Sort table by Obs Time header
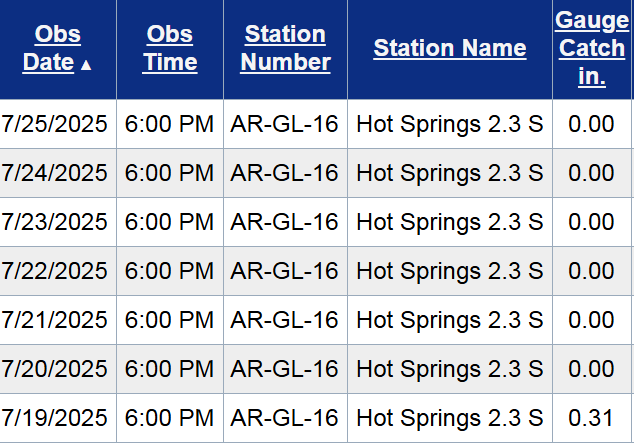The width and height of the screenshot is (634, 443). point(170,48)
